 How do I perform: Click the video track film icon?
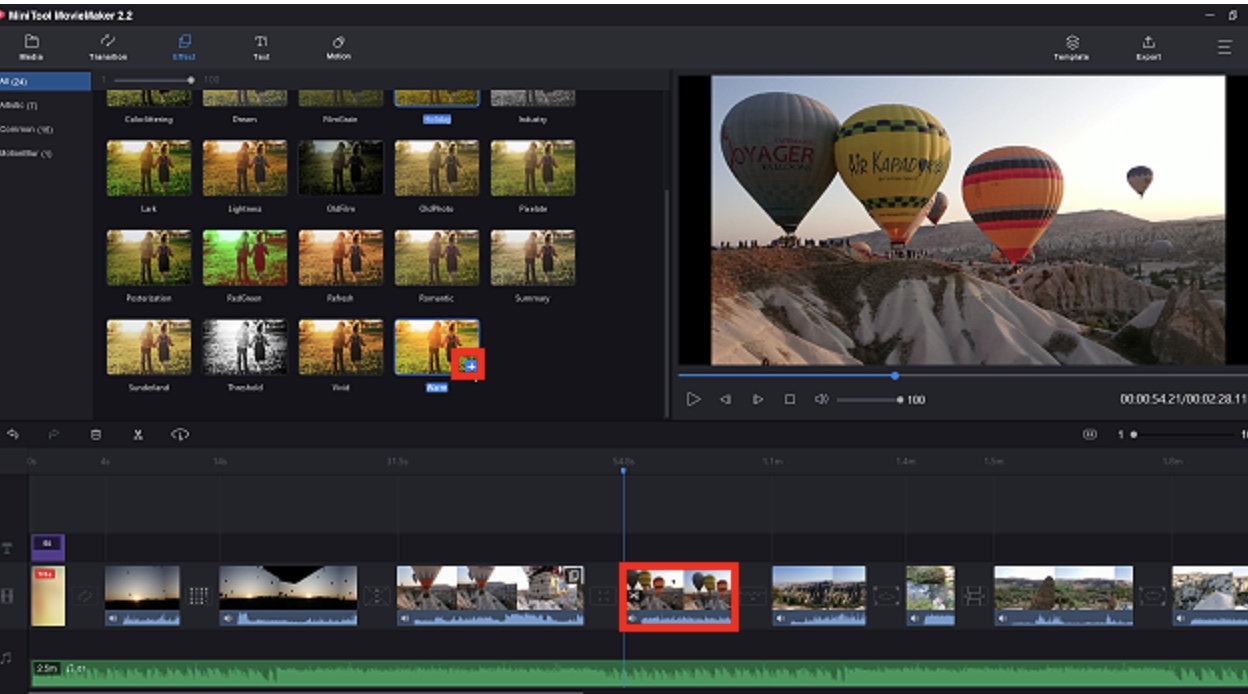point(7,595)
